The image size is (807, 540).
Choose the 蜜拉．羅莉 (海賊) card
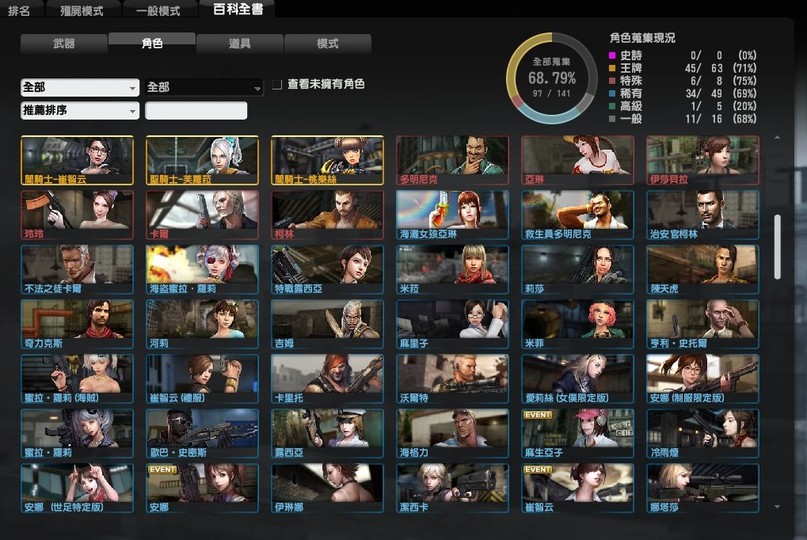(x=77, y=378)
